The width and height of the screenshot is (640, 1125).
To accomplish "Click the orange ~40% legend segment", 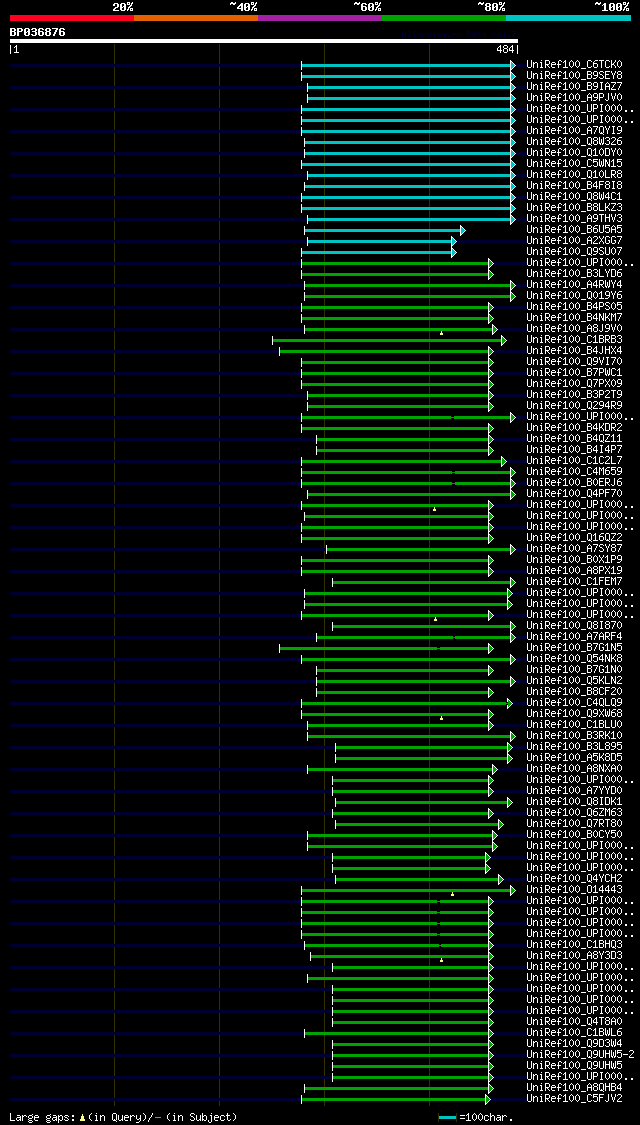I will click(x=196, y=17).
